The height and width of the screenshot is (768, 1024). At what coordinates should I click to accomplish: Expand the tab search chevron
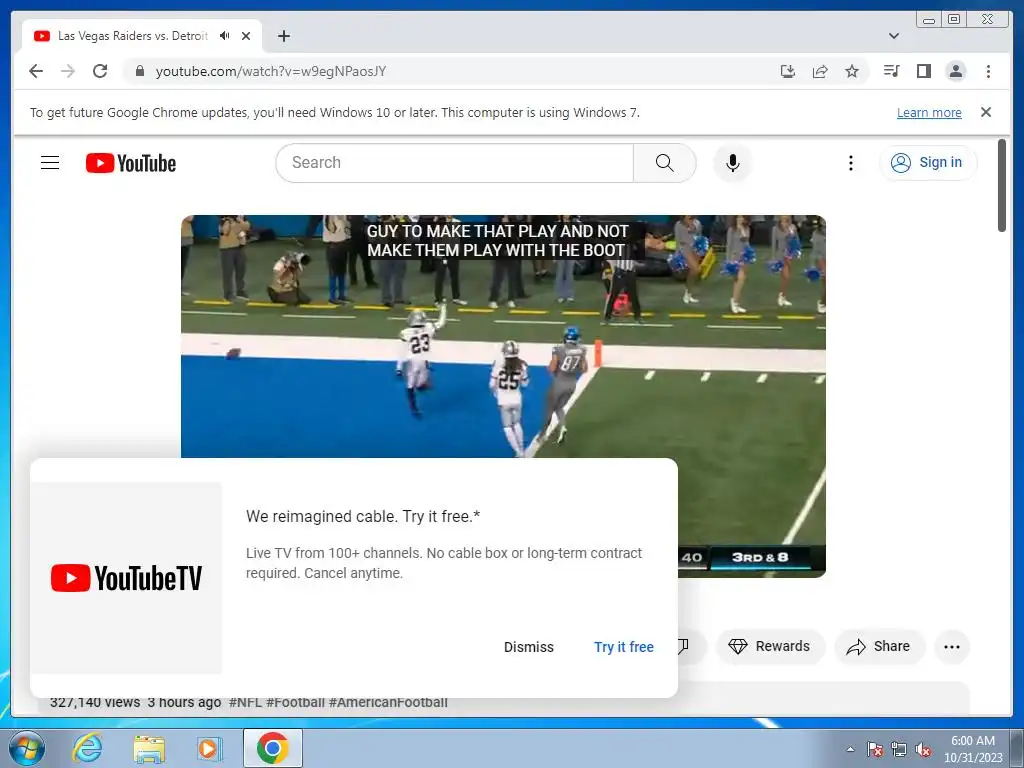[x=894, y=36]
